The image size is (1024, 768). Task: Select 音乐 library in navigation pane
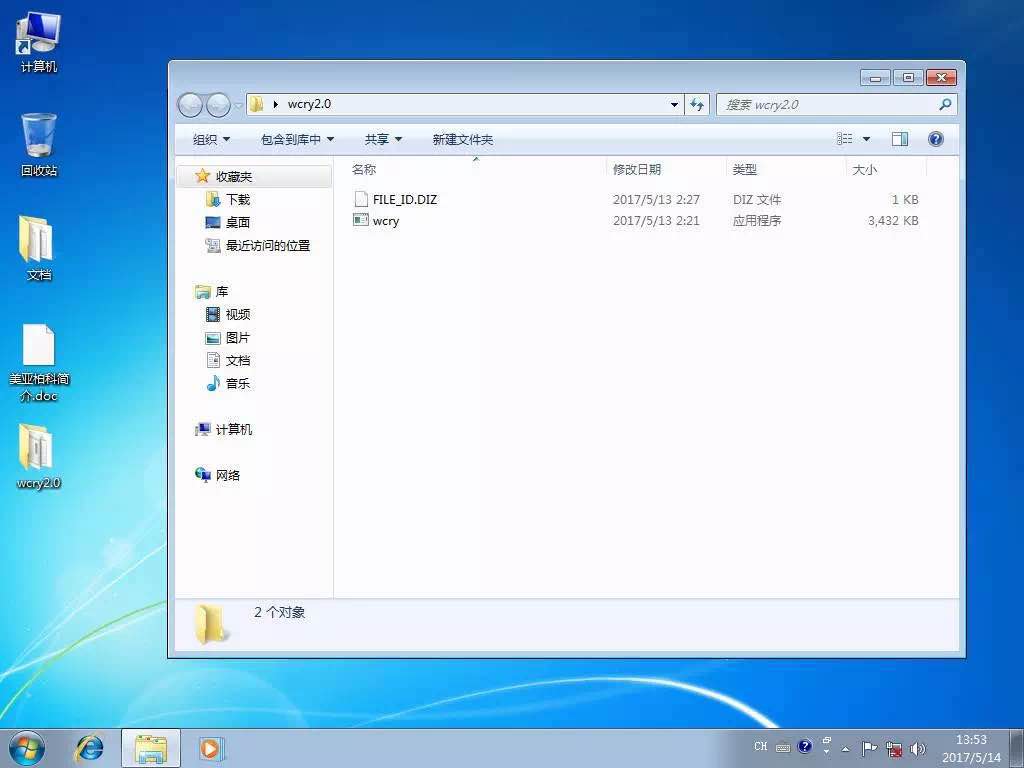click(238, 383)
